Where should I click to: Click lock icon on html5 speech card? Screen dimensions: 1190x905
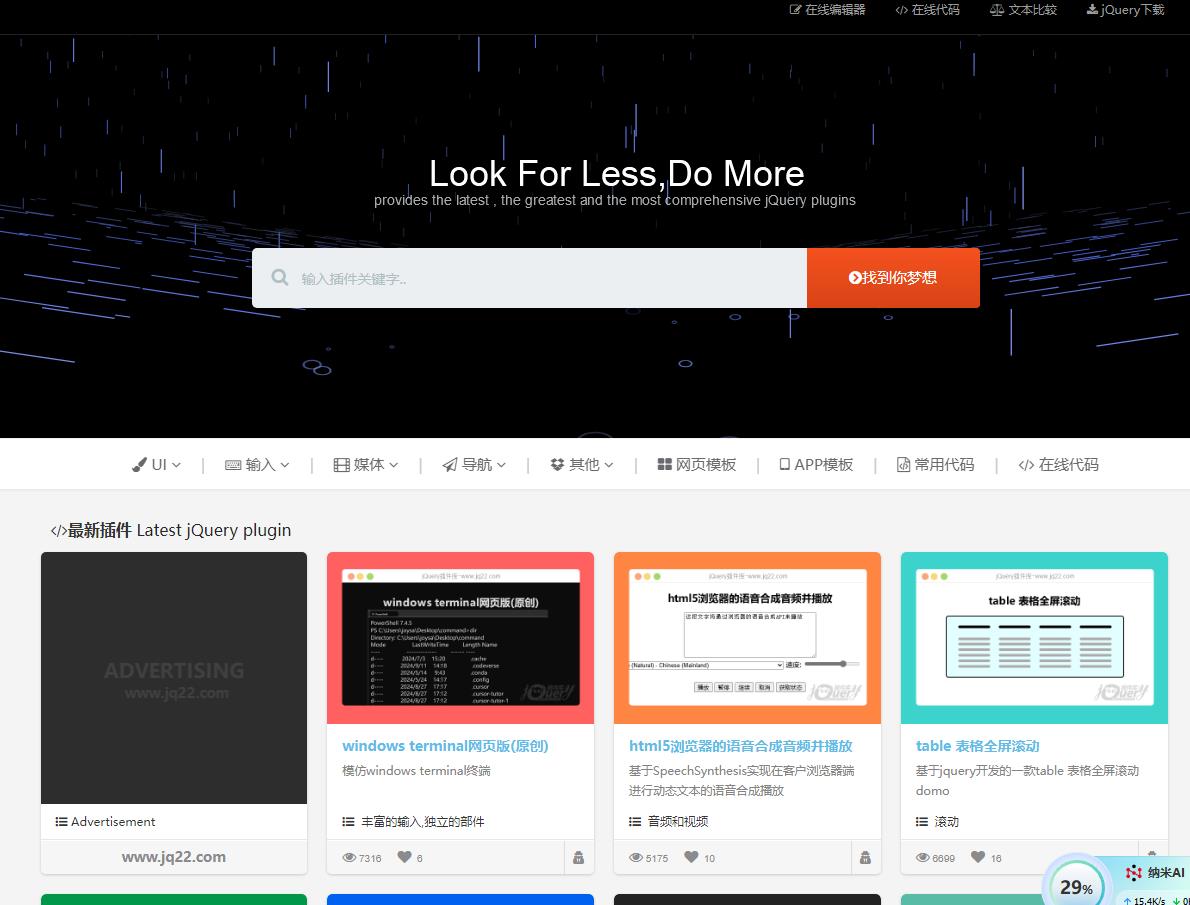pyautogui.click(x=865, y=857)
